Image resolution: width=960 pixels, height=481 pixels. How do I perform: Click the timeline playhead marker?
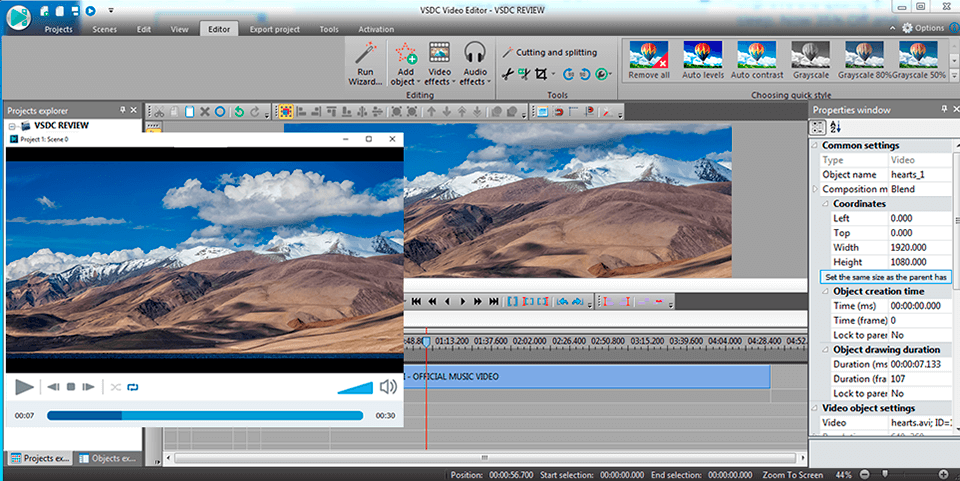(427, 341)
